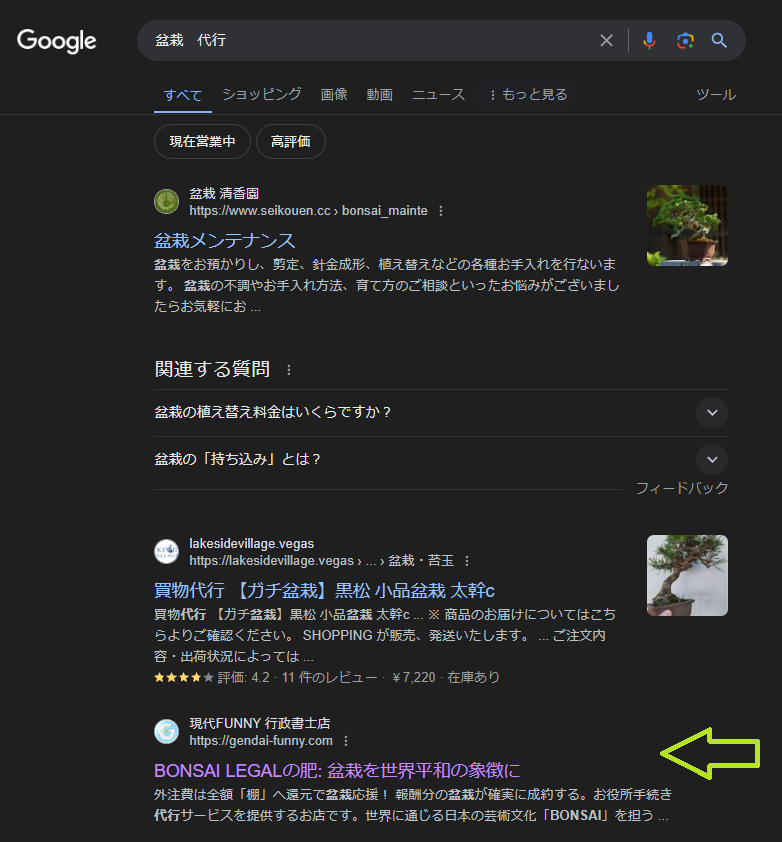The width and height of the screenshot is (782, 842).
Task: Clear the search query with X icon
Action: (606, 40)
